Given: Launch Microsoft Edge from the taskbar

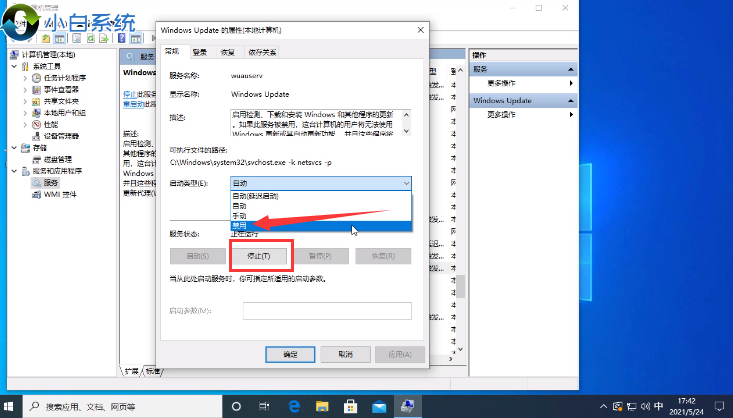Looking at the screenshot, I should [x=294, y=406].
